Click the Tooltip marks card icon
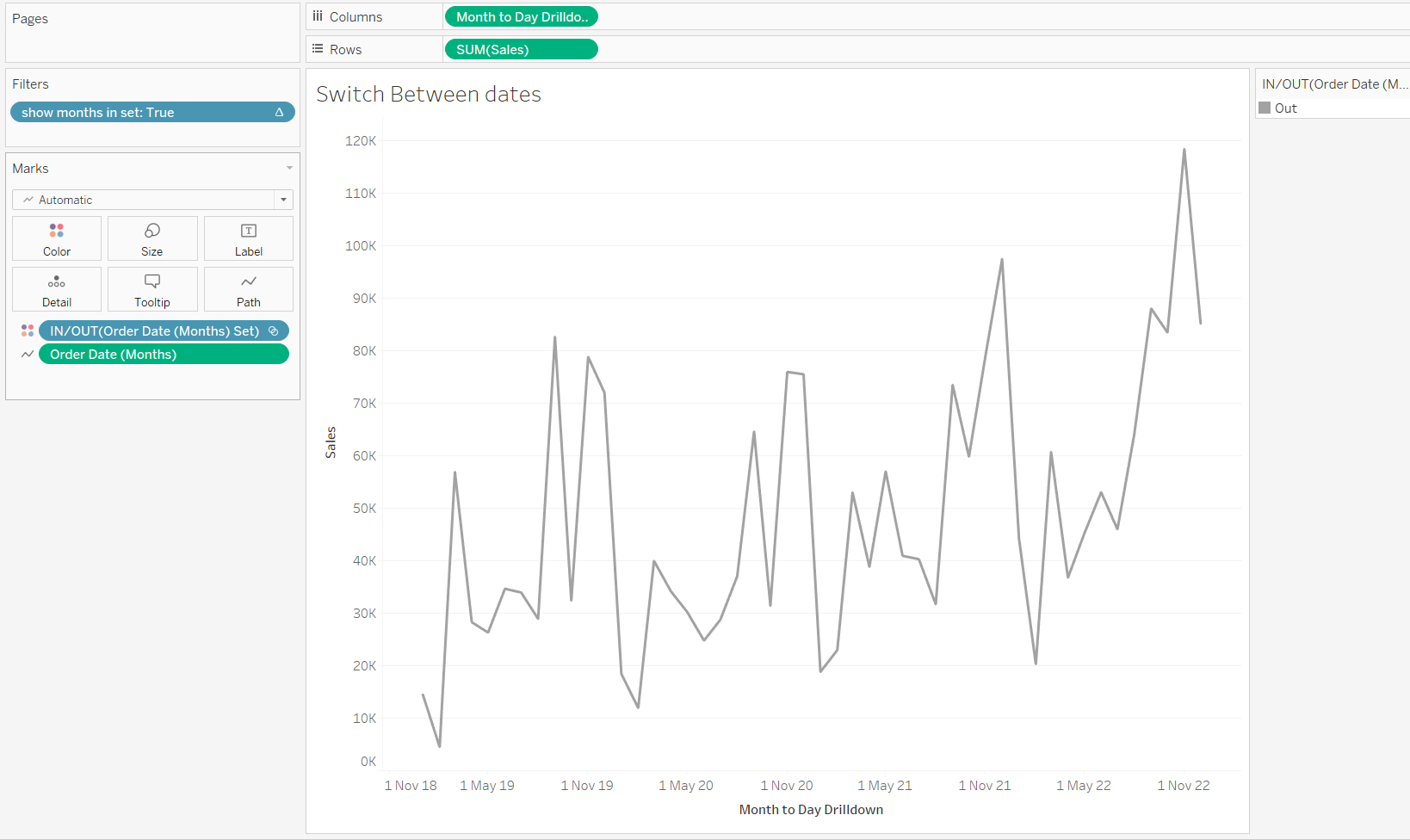Image resolution: width=1410 pixels, height=840 pixels. click(152, 281)
